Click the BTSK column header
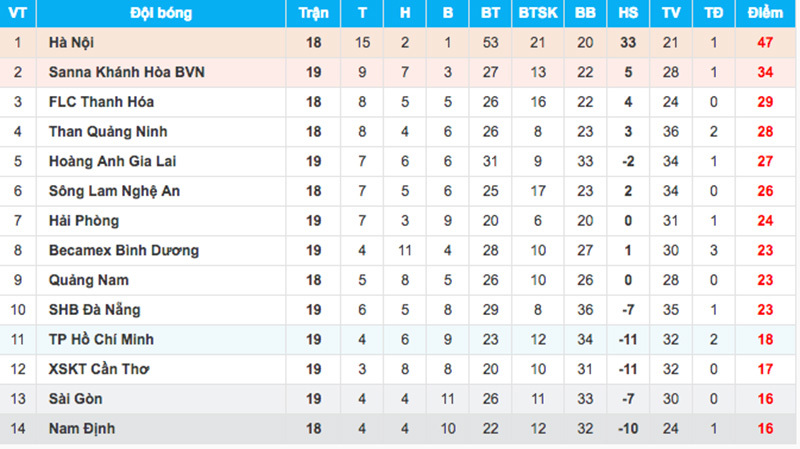This screenshot has height=449, width=800. [538, 14]
